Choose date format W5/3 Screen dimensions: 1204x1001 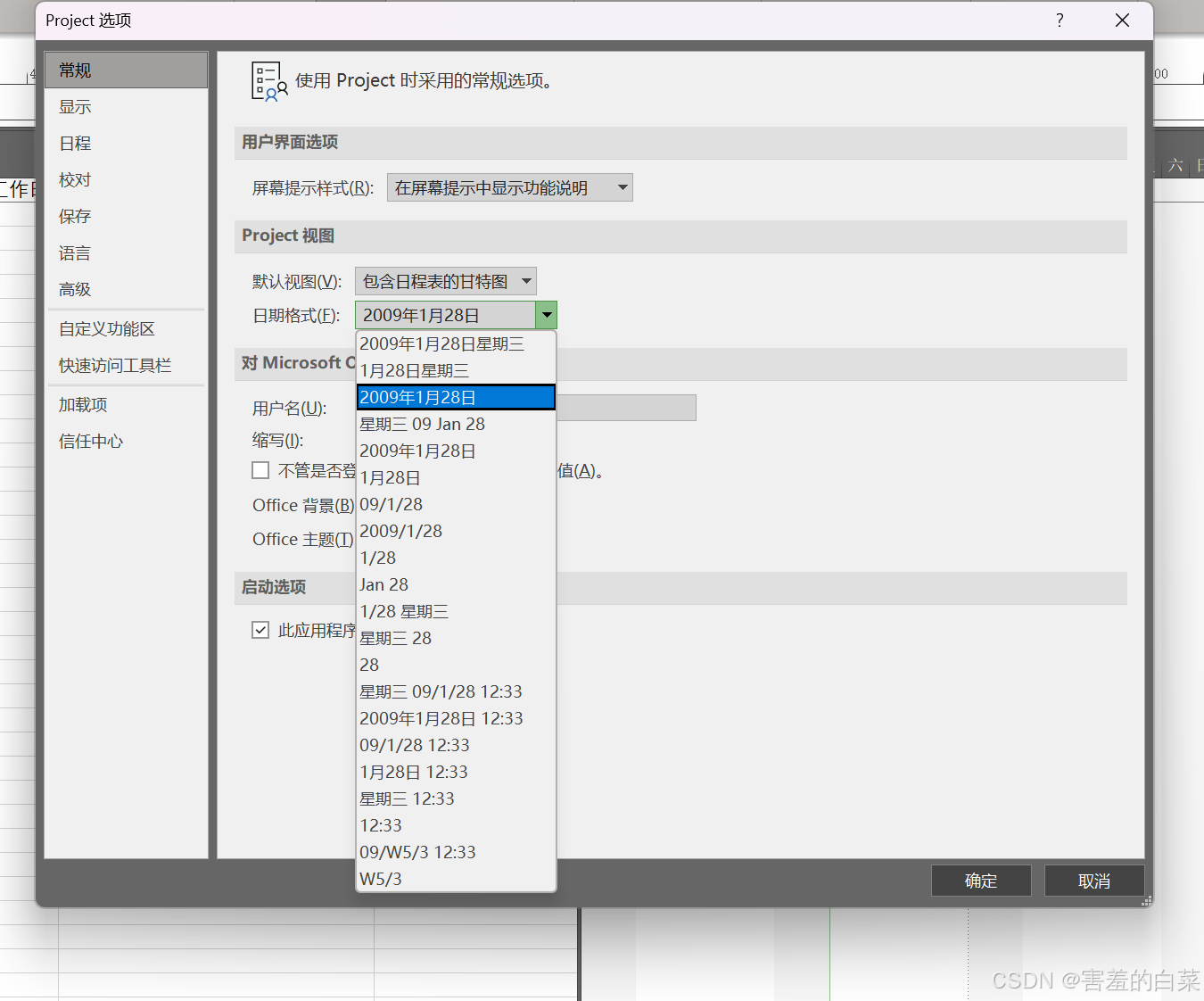pos(456,879)
